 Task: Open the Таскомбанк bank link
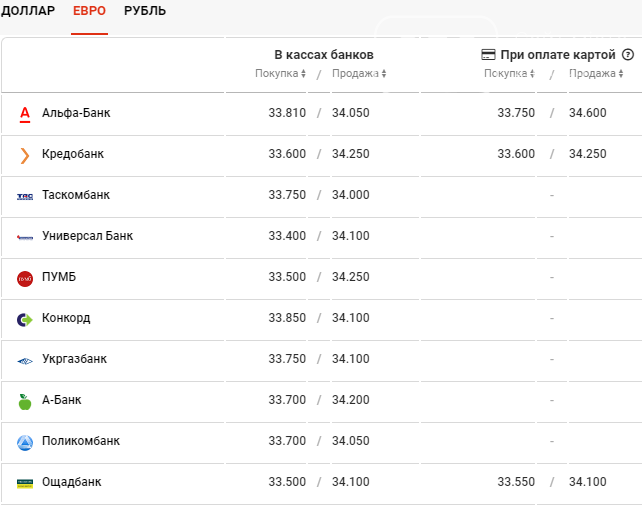click(x=76, y=195)
